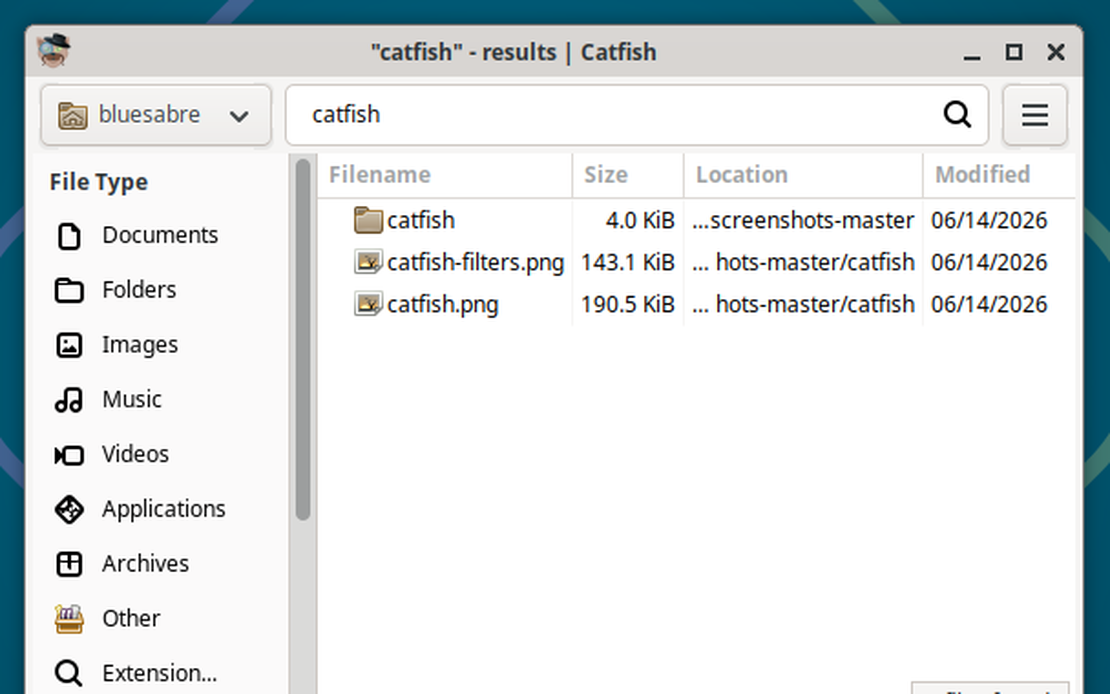Click the catfish.png image file icon
Image resolution: width=1110 pixels, height=694 pixels.
click(x=368, y=305)
